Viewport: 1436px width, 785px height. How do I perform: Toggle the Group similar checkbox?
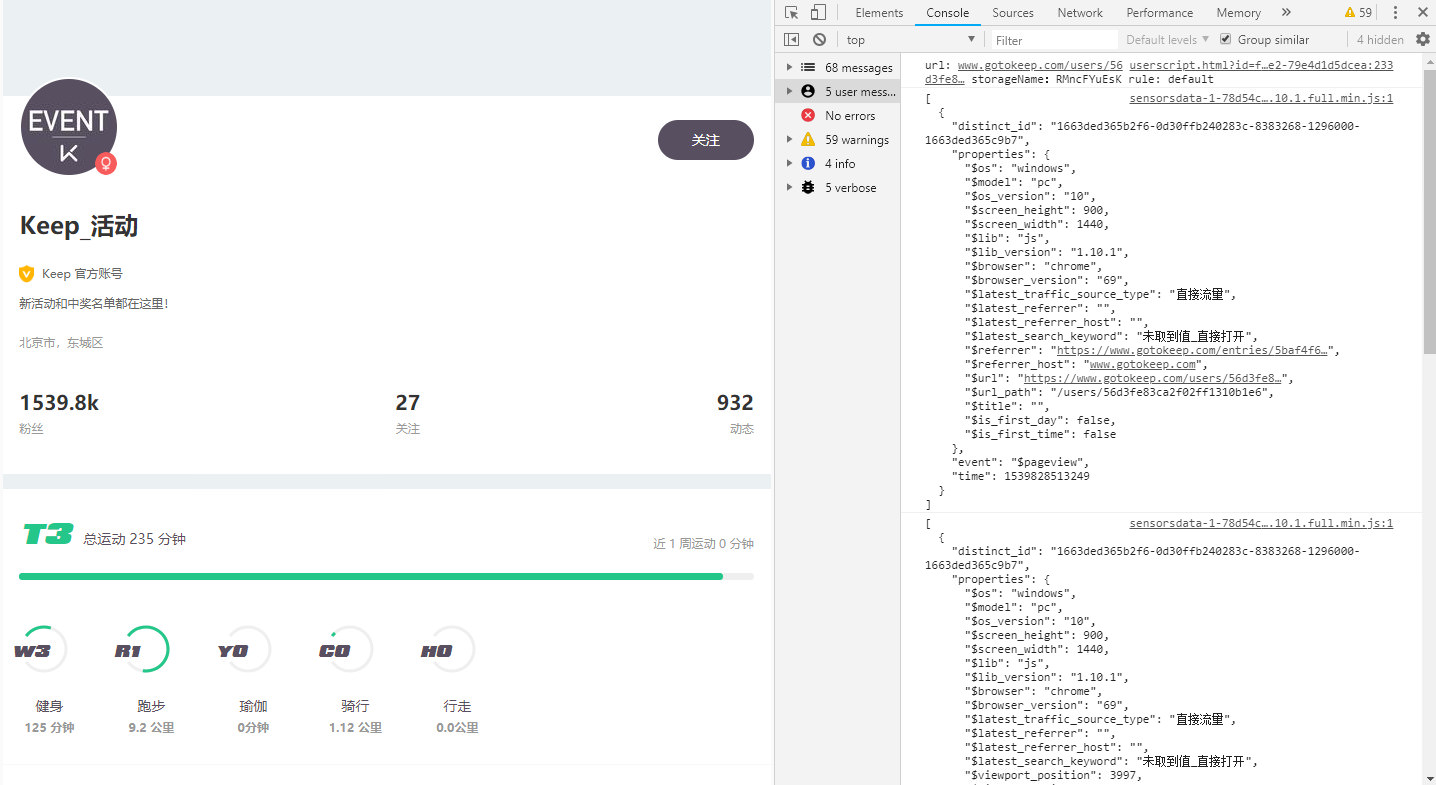1226,40
